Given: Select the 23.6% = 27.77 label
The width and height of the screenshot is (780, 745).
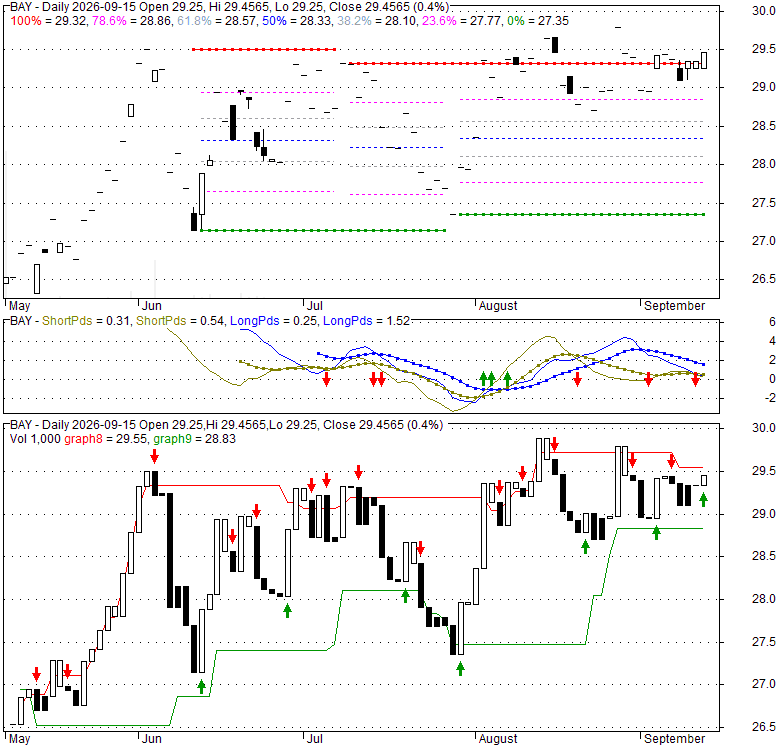Looking at the screenshot, I should coord(462,21).
